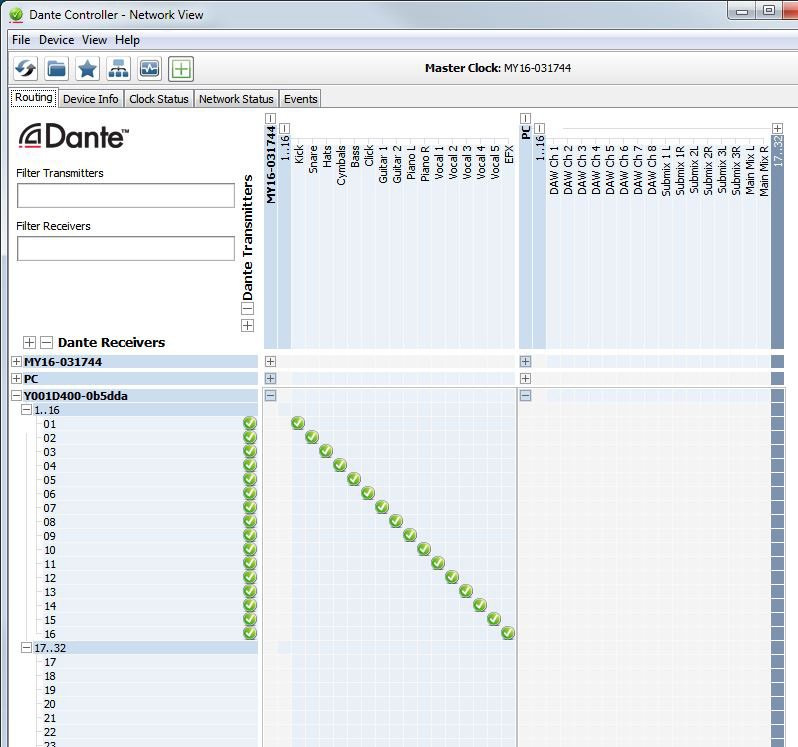The height and width of the screenshot is (747, 798).
Task: Open the Device menu
Action: tap(56, 40)
